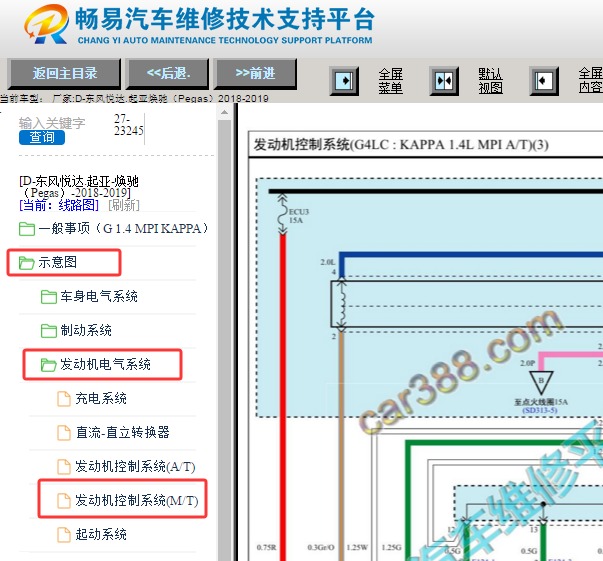The image size is (603, 561).
Task: Click document icon beside 起动系统
Action: click(x=64, y=535)
